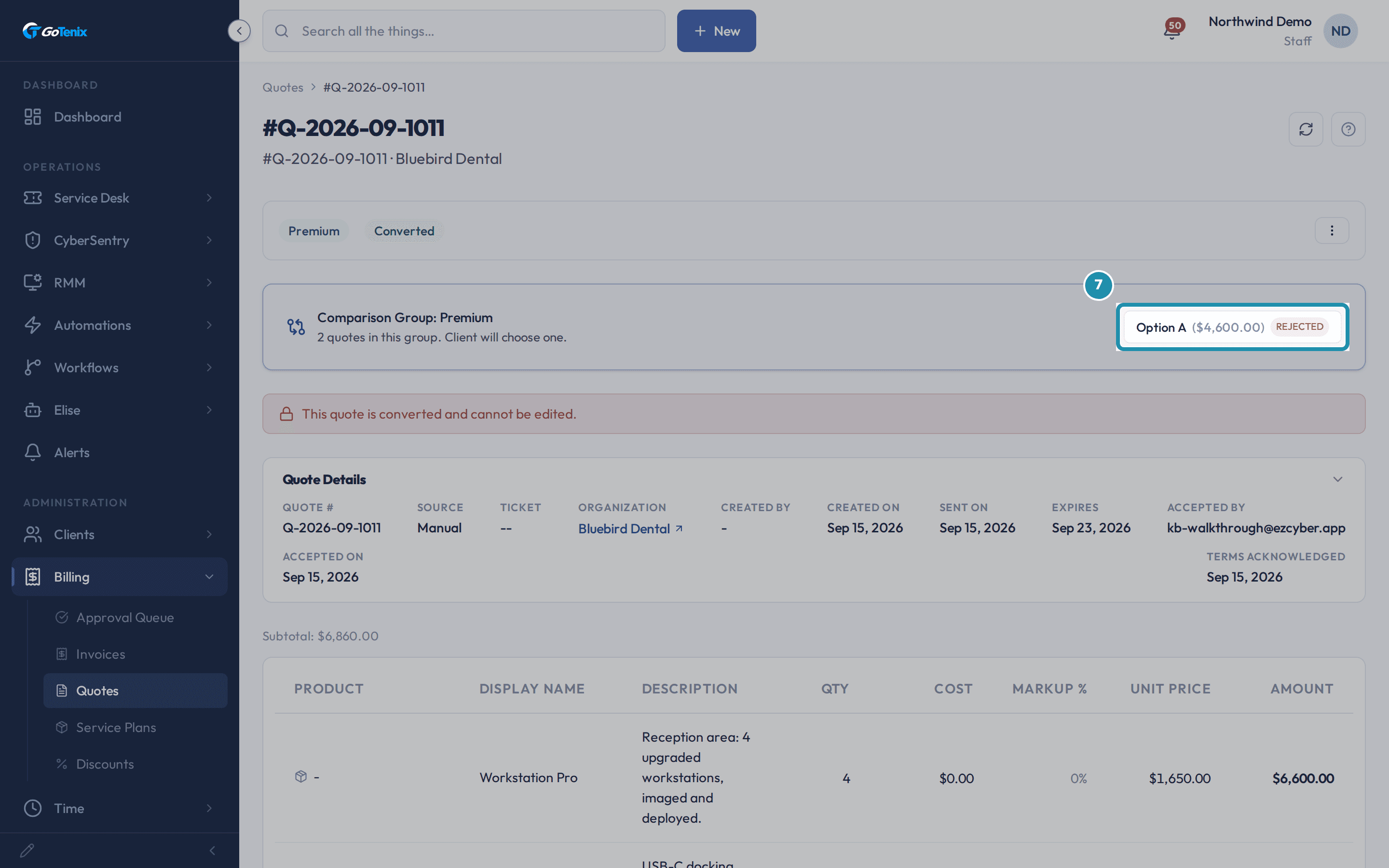Focus the Search all the things field

[464, 31]
